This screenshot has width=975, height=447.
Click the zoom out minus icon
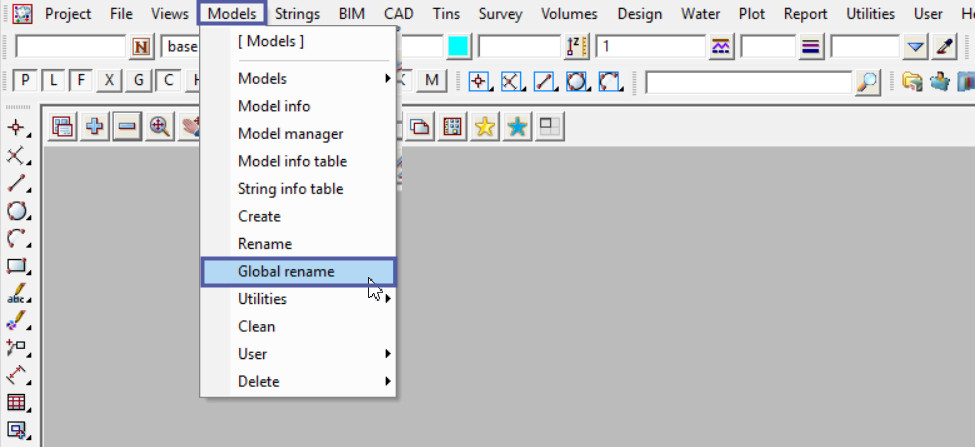pyautogui.click(x=127, y=127)
